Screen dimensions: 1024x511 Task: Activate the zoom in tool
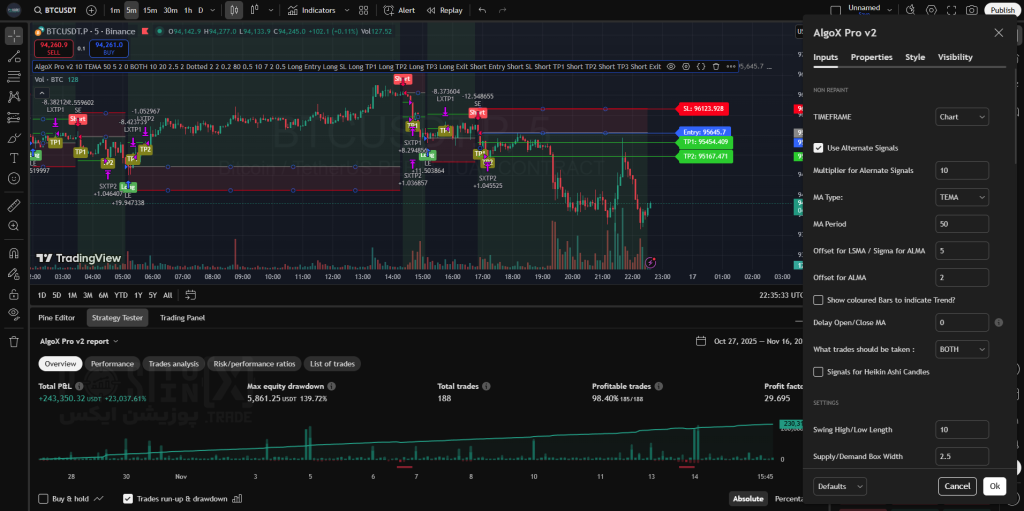point(14,225)
